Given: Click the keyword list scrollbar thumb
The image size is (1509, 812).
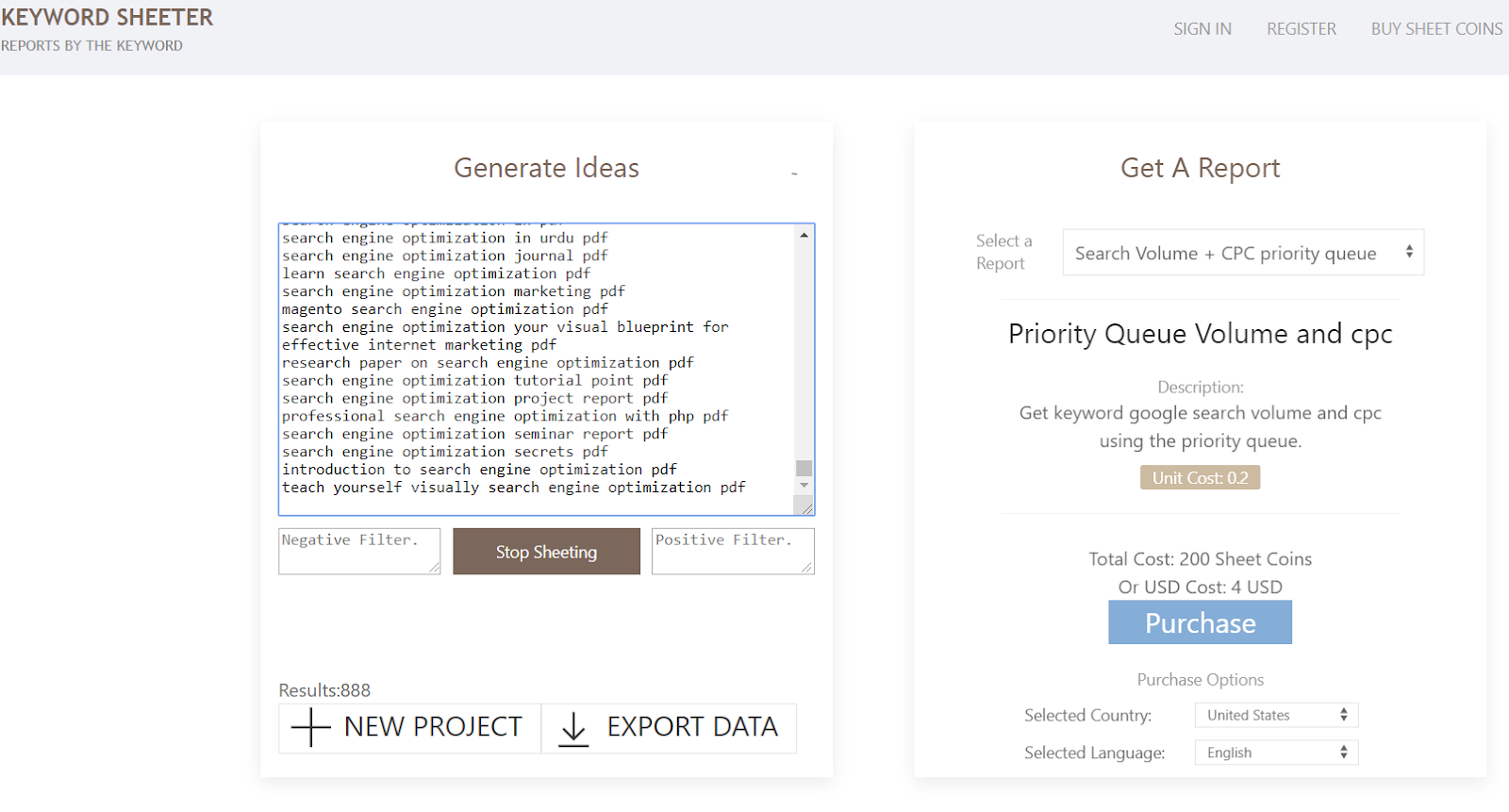Looking at the screenshot, I should (x=804, y=468).
